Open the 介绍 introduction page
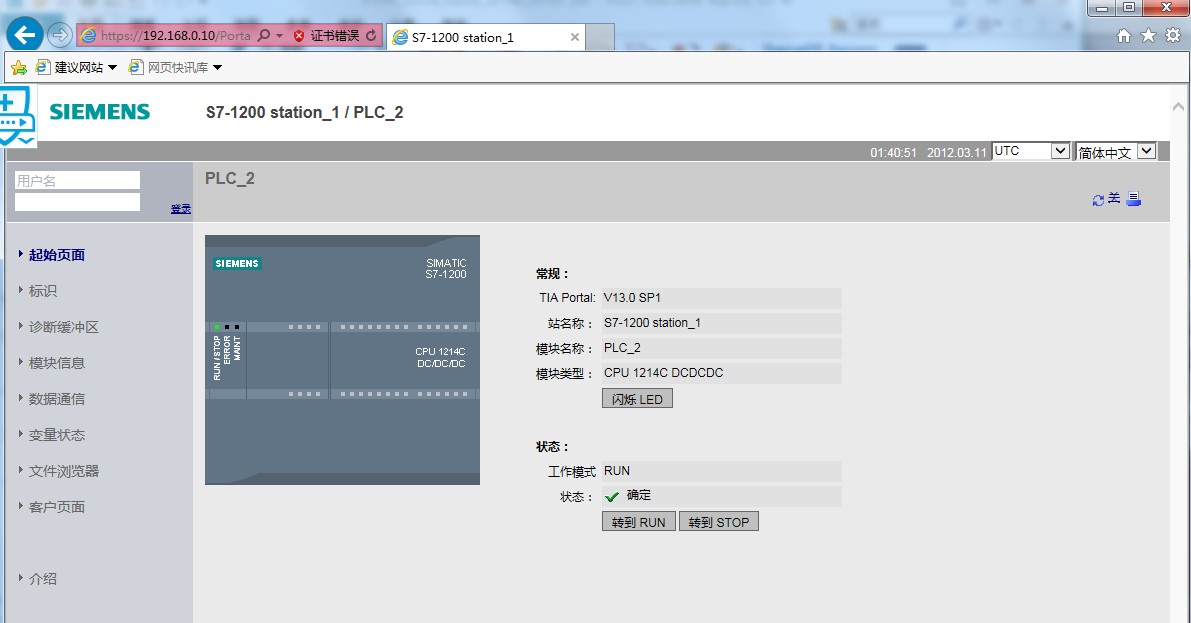Viewport: 1191px width, 623px height. click(43, 579)
